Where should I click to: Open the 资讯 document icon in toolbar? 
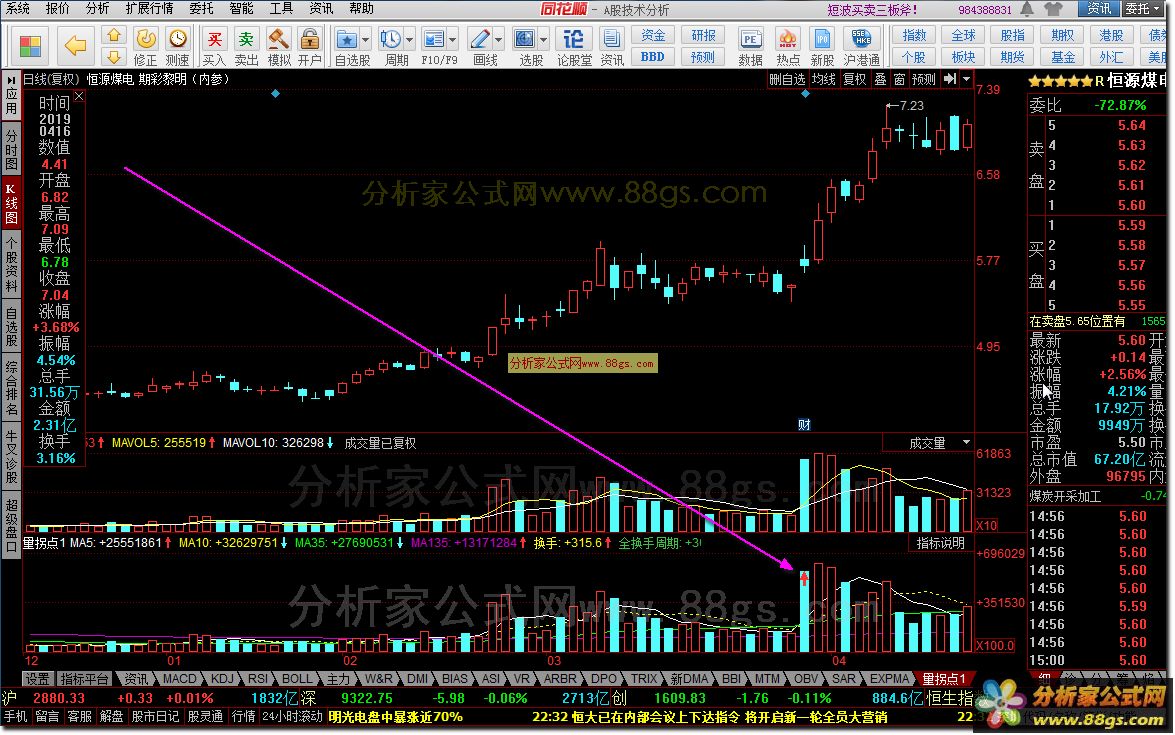[611, 39]
